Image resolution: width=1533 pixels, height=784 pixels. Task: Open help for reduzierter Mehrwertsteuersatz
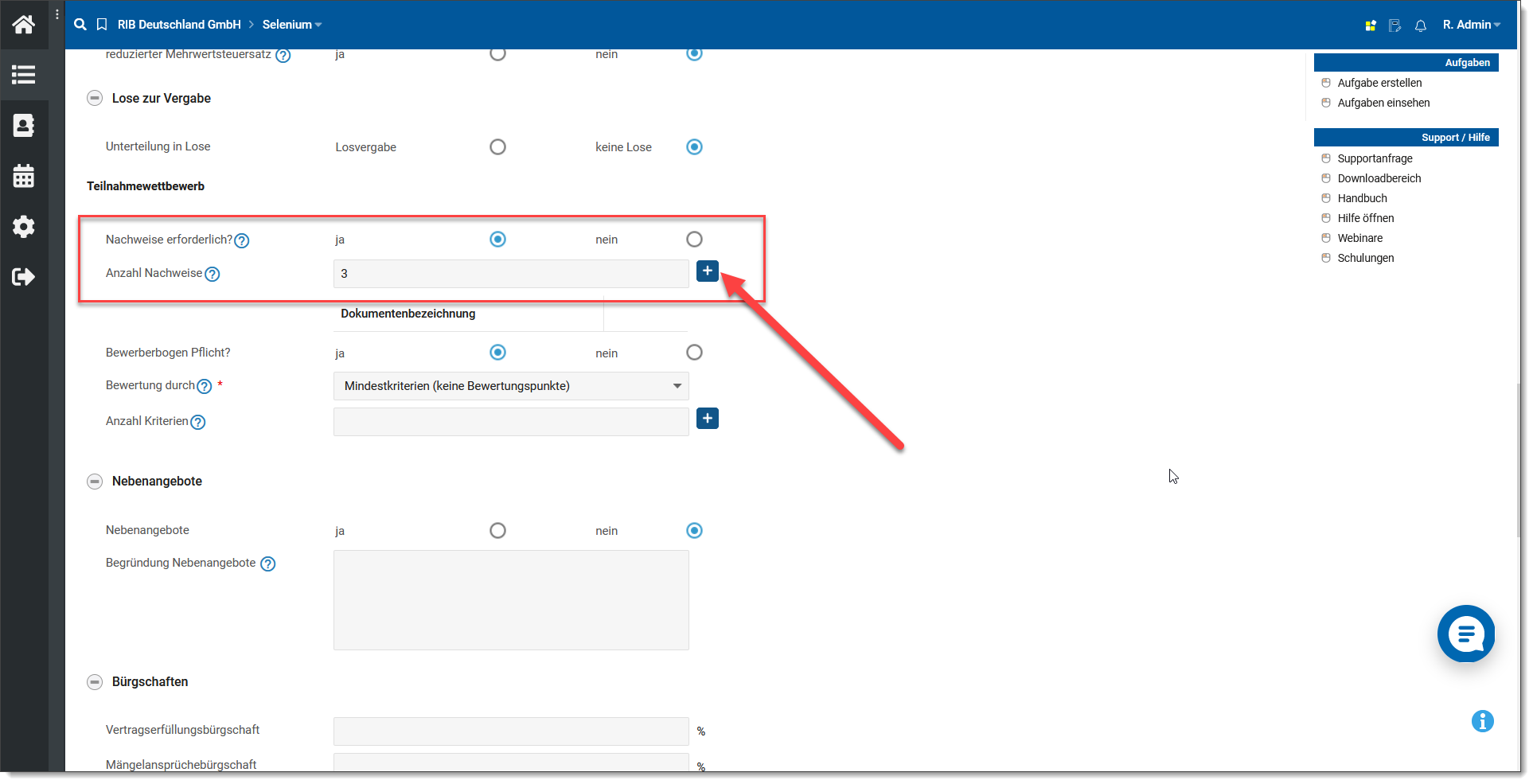pos(283,56)
